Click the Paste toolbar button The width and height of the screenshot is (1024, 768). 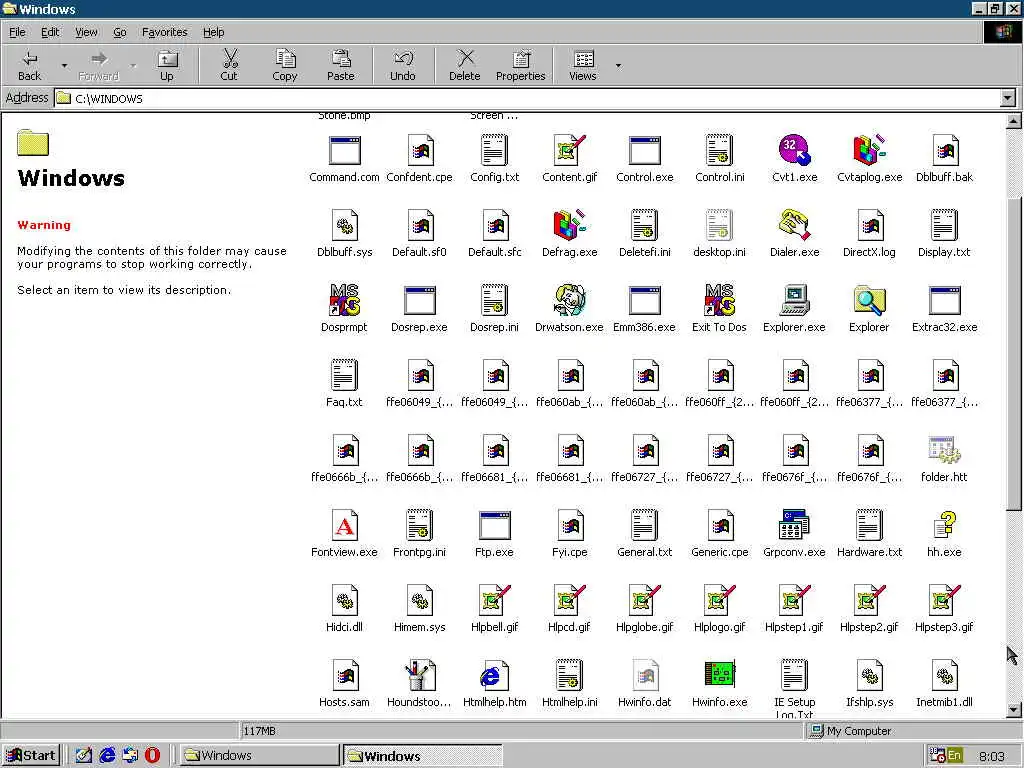pos(340,65)
